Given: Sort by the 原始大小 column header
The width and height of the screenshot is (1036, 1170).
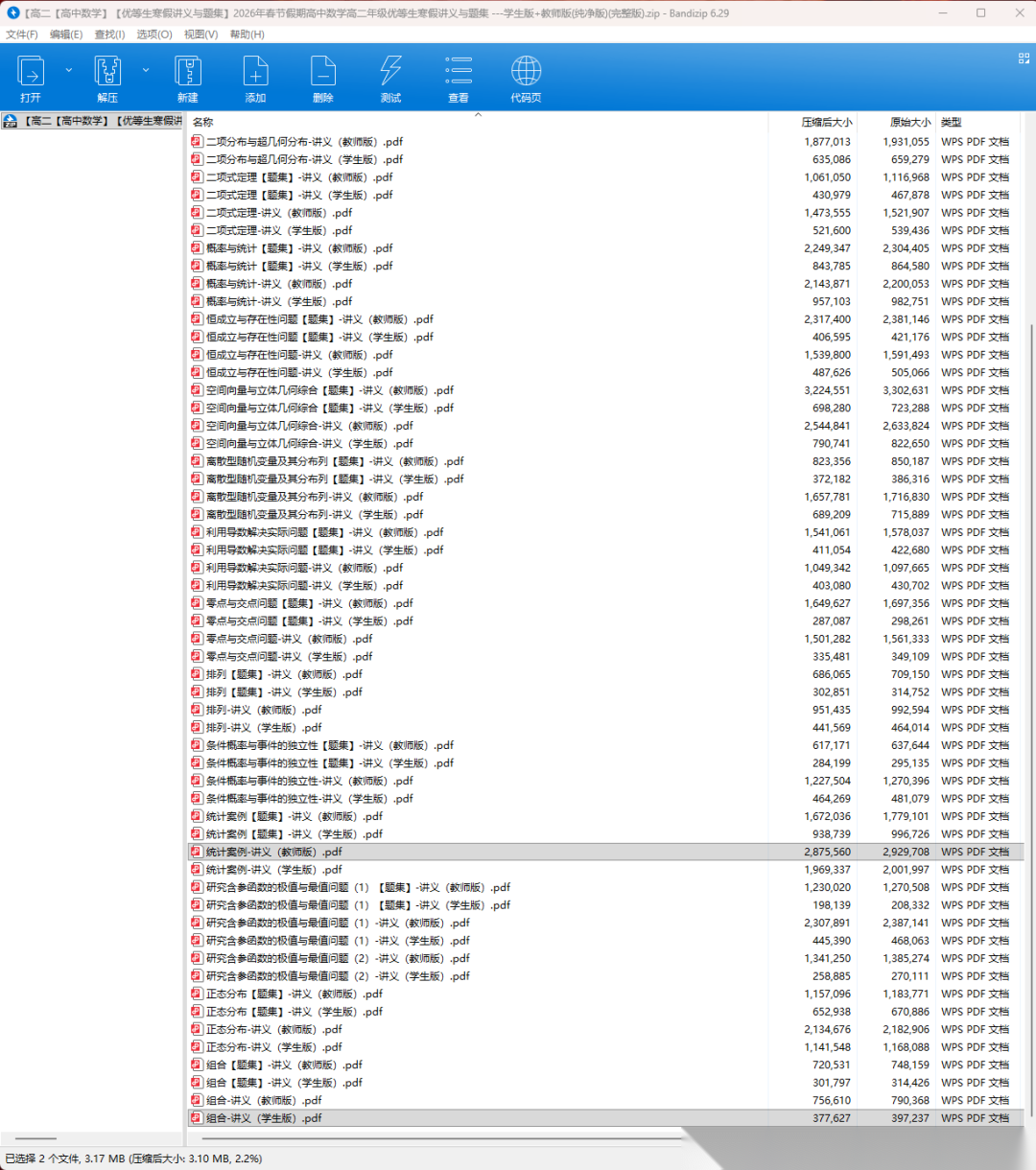Looking at the screenshot, I should click(x=909, y=123).
